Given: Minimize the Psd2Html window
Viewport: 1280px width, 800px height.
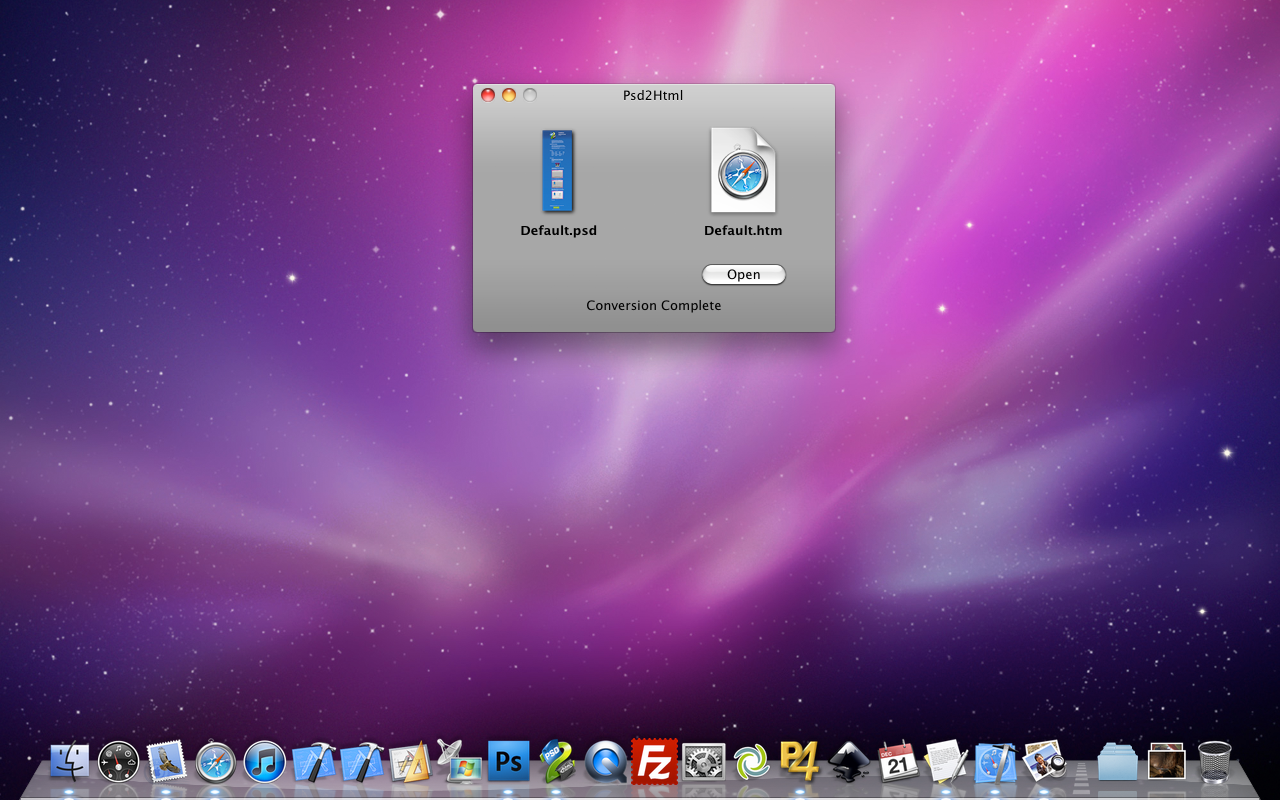Looking at the screenshot, I should click(509, 95).
